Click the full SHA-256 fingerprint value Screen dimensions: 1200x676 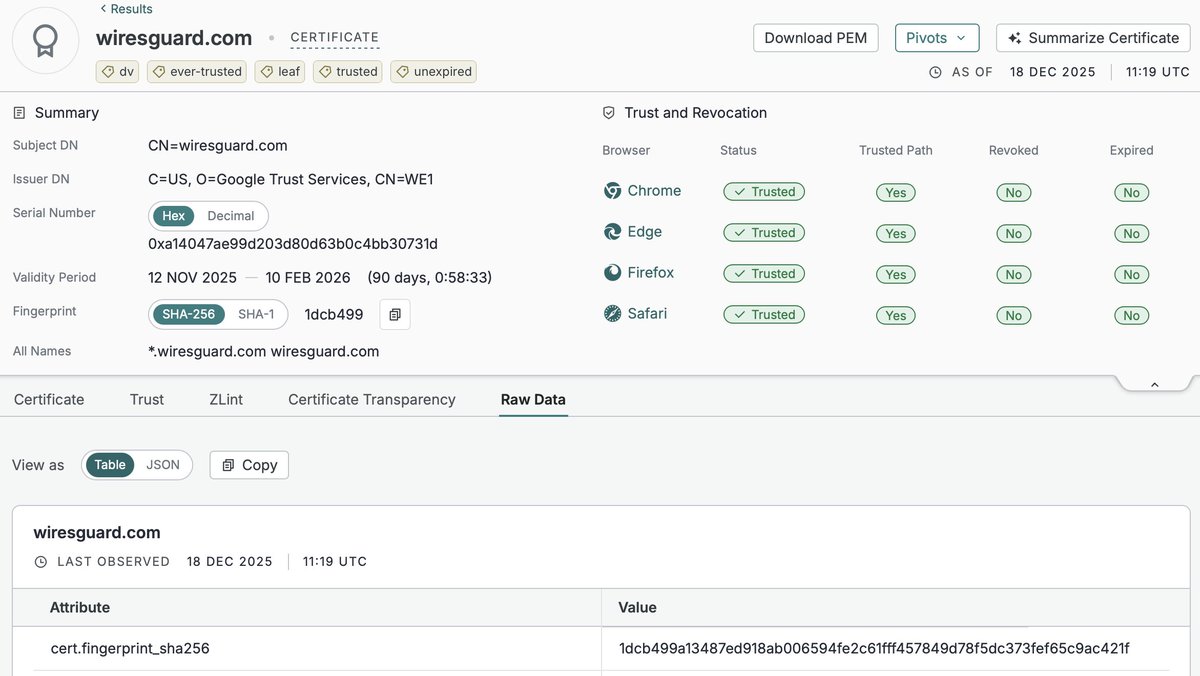(x=874, y=649)
